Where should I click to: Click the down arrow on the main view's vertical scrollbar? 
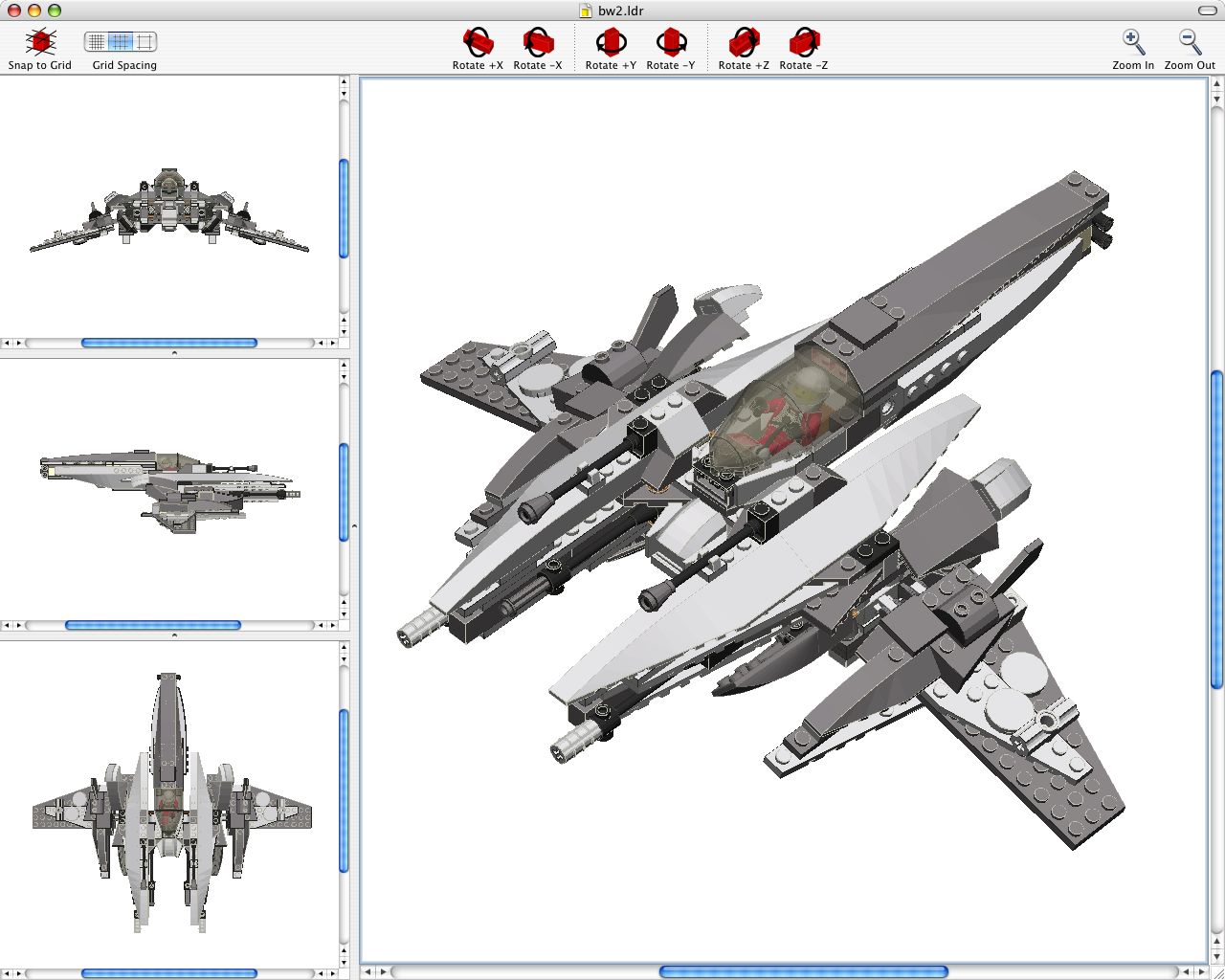pyautogui.click(x=1214, y=954)
